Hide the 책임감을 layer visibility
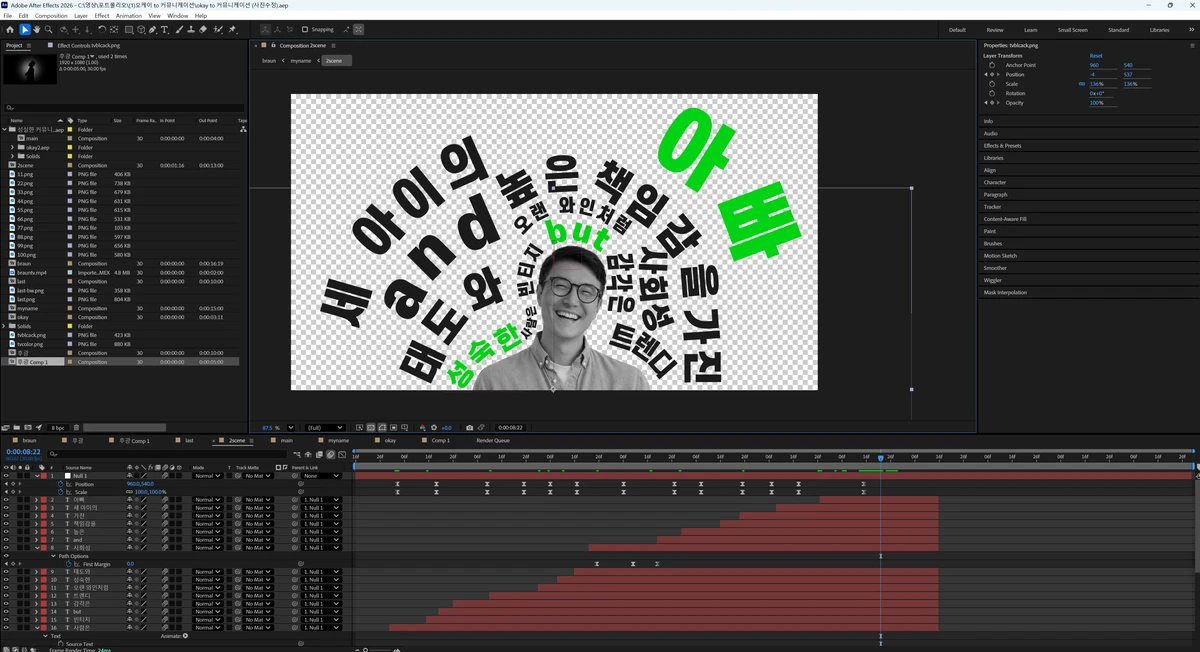Image resolution: width=1200 pixels, height=652 pixels. (x=6, y=524)
